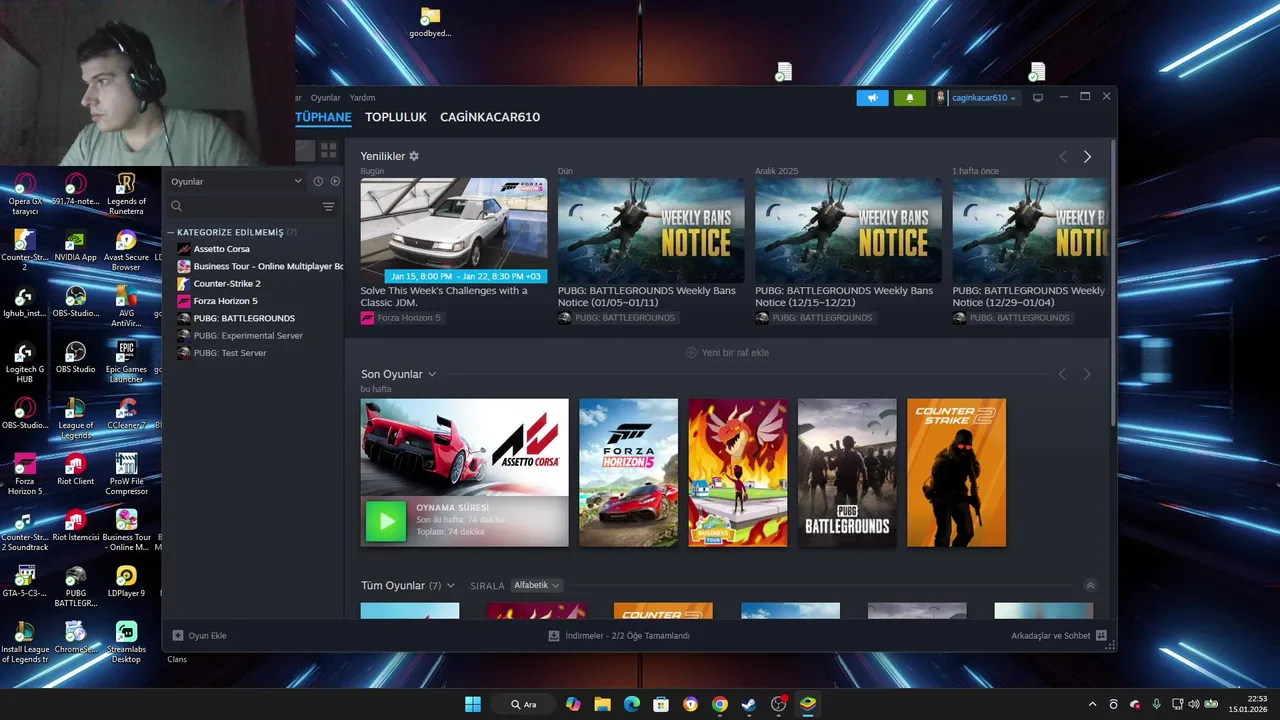Click the Windows Start button
This screenshot has width=1280, height=720.
point(473,704)
